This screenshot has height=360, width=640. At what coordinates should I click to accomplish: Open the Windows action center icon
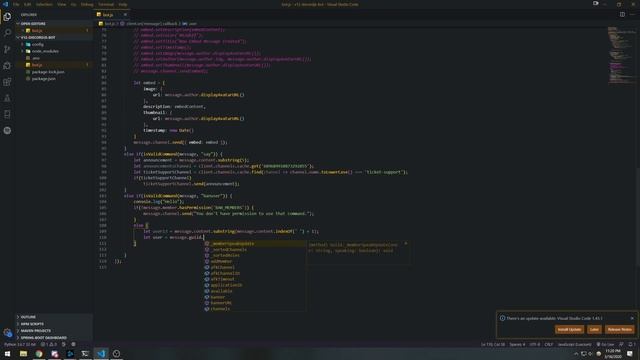click(x=630, y=353)
